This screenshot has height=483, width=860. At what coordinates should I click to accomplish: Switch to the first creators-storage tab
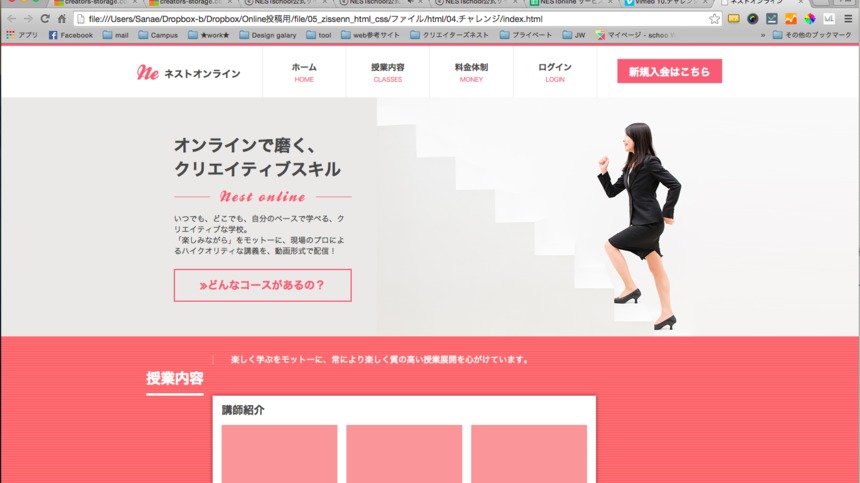pos(94,3)
